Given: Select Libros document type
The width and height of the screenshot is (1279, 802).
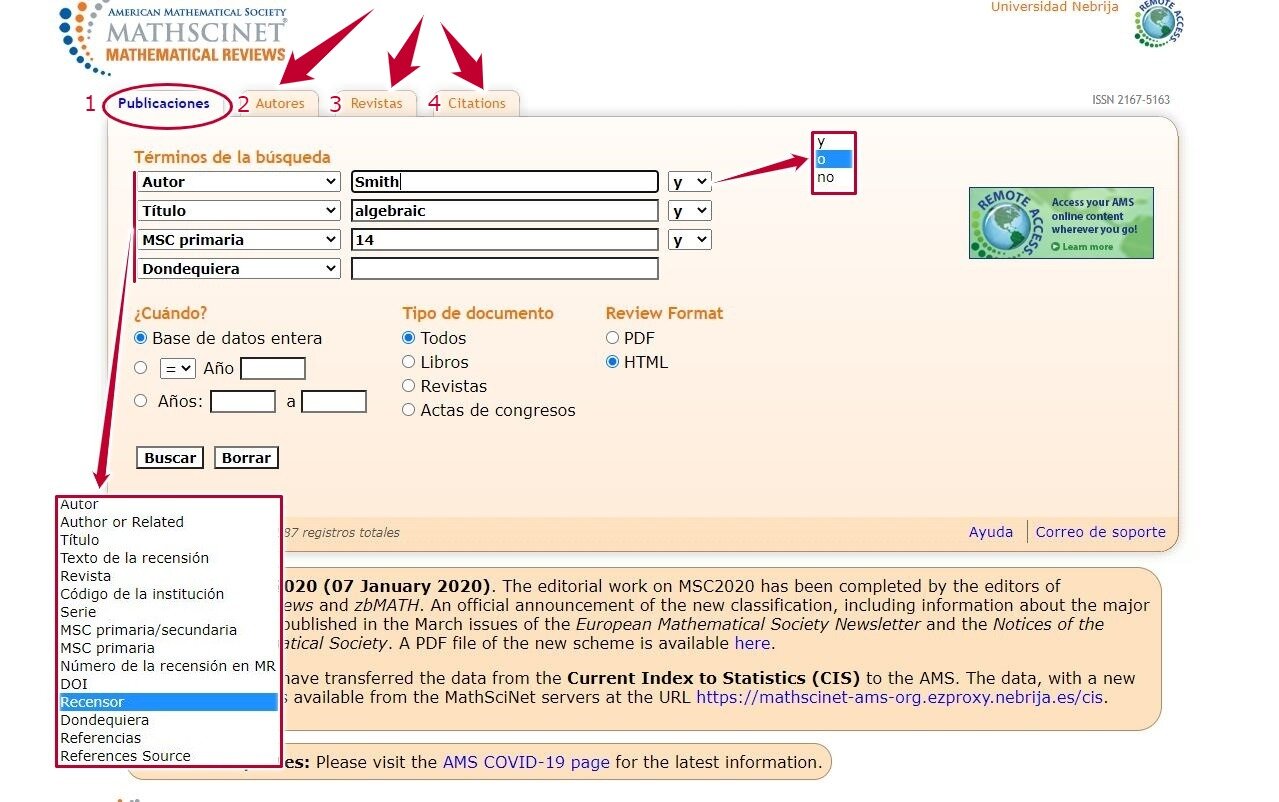Looking at the screenshot, I should (x=409, y=362).
